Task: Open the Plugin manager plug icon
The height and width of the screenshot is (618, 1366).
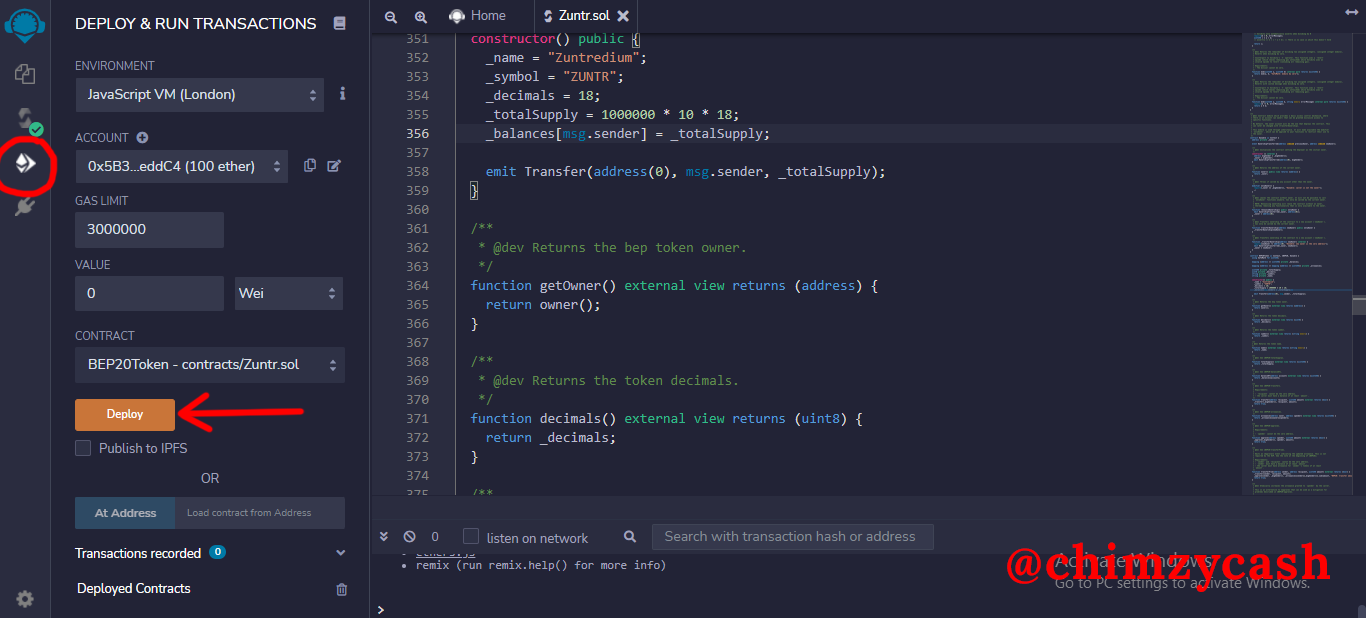Action: pyautogui.click(x=25, y=206)
